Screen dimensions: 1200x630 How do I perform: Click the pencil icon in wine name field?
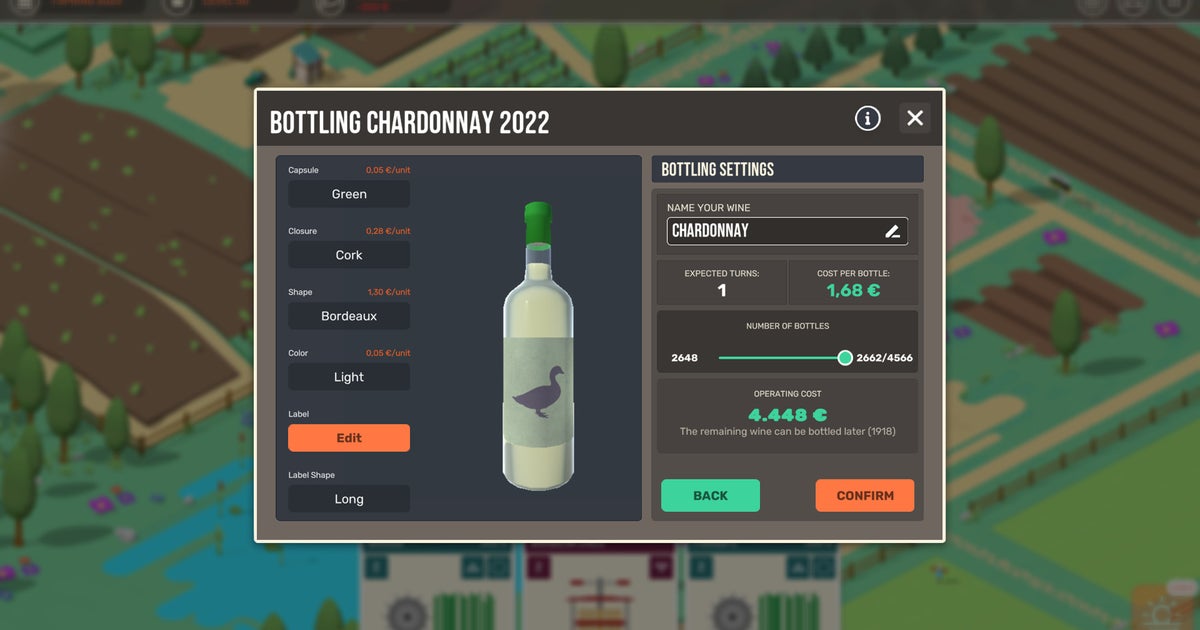[893, 231]
